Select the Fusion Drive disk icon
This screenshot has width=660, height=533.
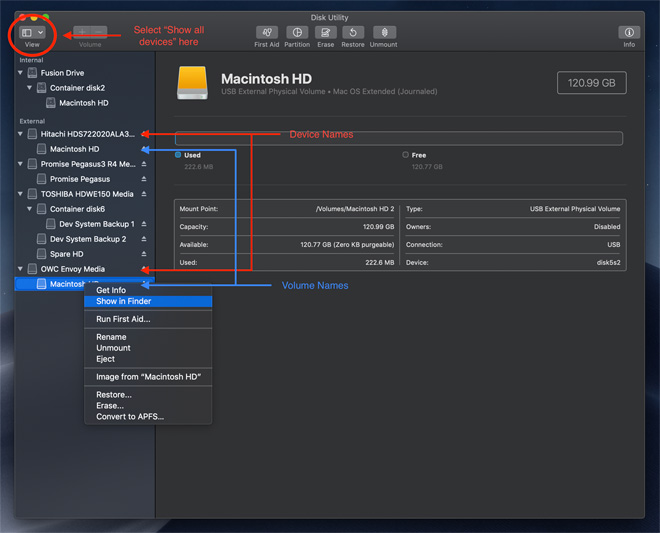pyautogui.click(x=32, y=73)
